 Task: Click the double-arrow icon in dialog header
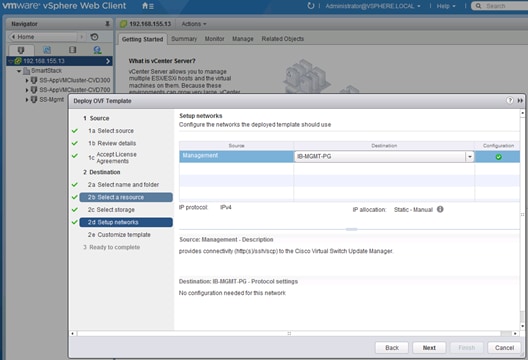click(520, 100)
